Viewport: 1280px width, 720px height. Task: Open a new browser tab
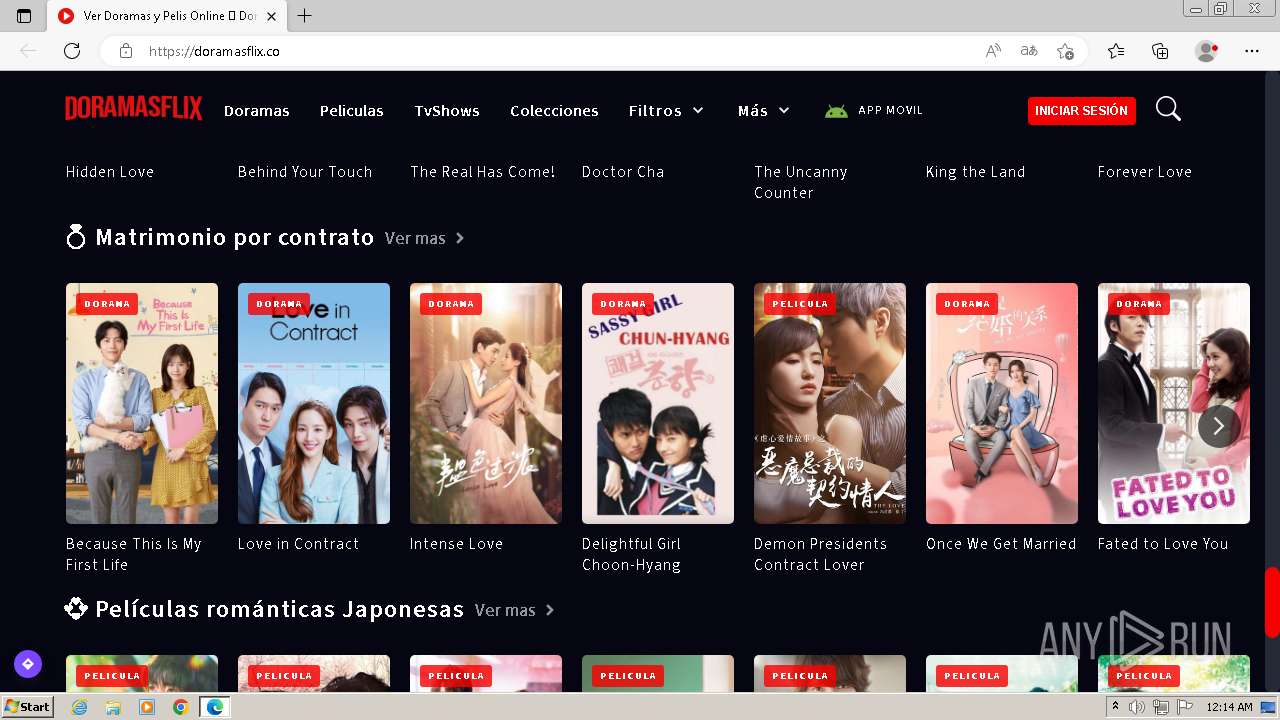pyautogui.click(x=305, y=16)
